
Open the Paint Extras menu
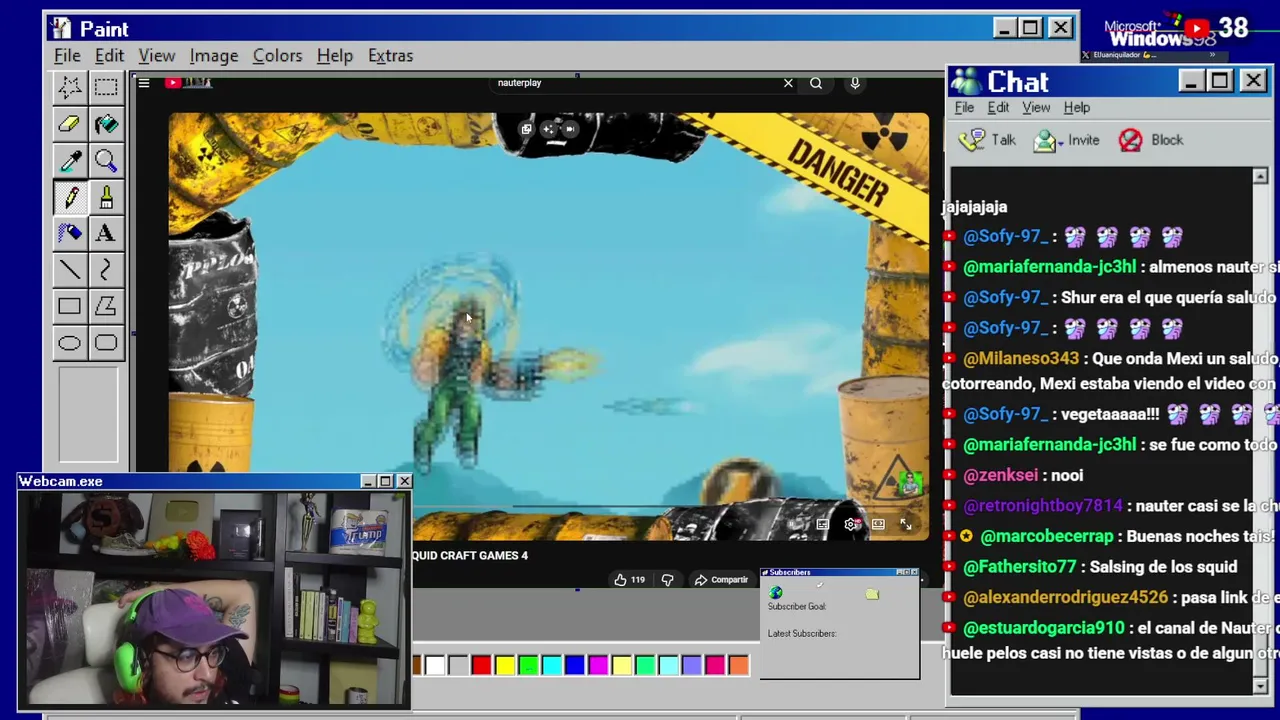click(390, 56)
